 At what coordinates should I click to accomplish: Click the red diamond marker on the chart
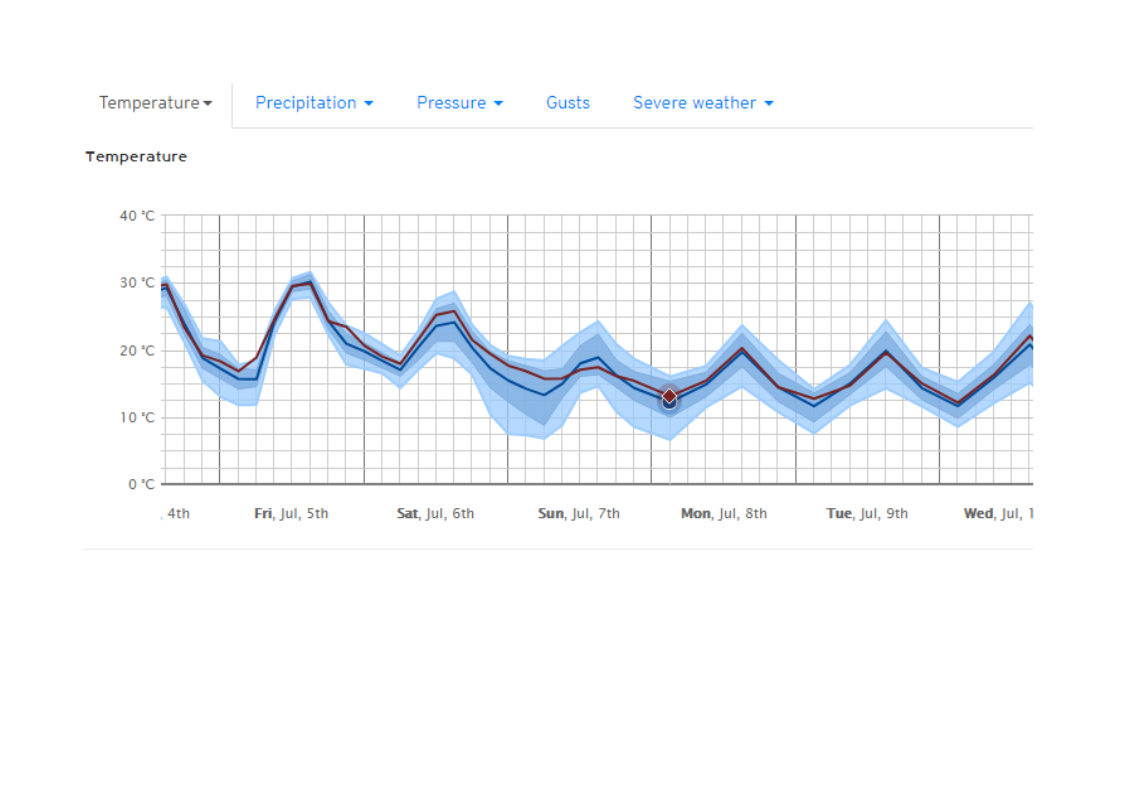coord(669,396)
